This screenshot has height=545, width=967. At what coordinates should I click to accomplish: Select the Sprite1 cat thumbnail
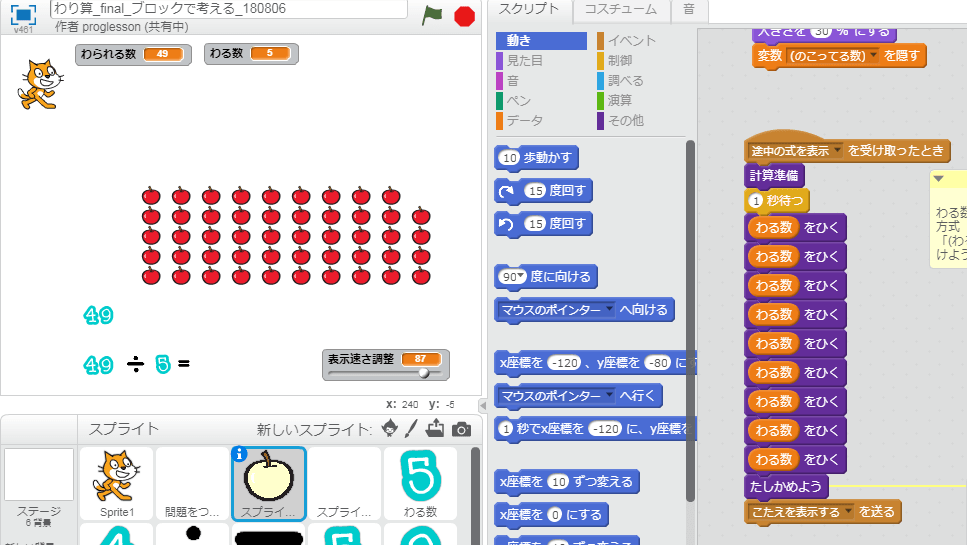click(x=117, y=484)
